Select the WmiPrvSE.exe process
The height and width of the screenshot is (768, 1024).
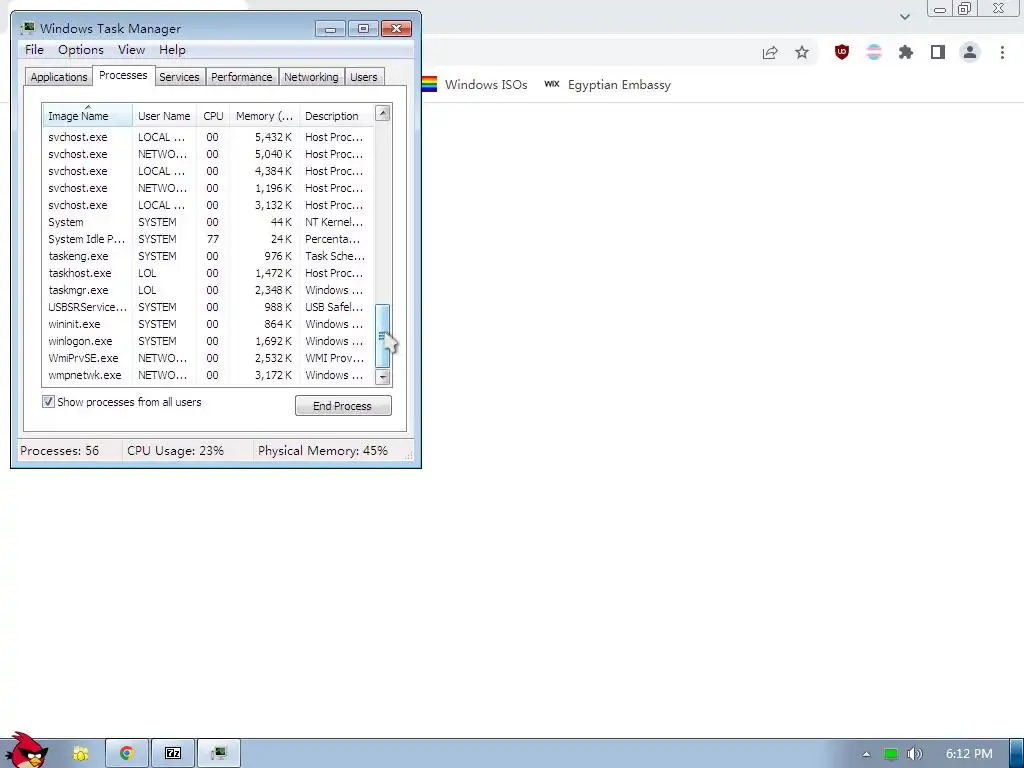pos(208,358)
